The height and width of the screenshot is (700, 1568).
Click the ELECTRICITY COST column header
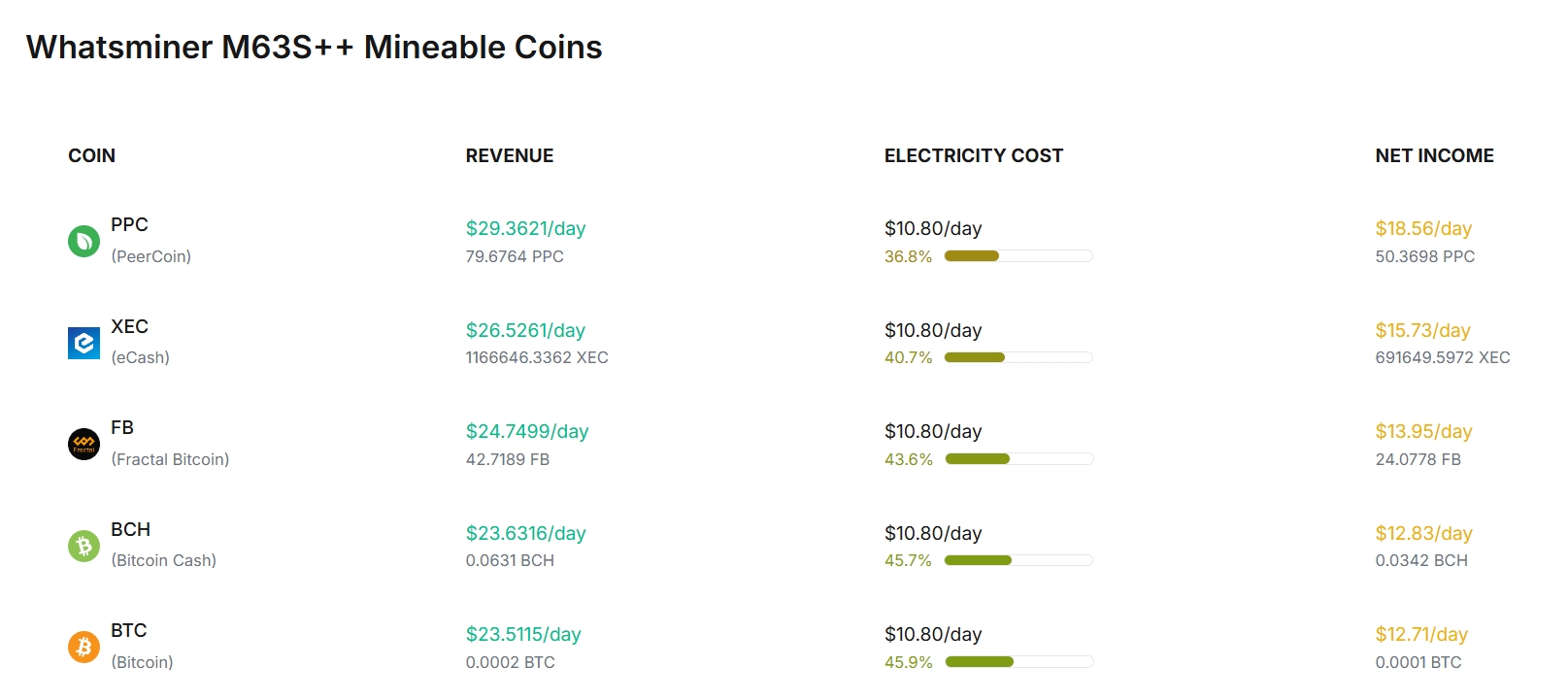point(973,155)
